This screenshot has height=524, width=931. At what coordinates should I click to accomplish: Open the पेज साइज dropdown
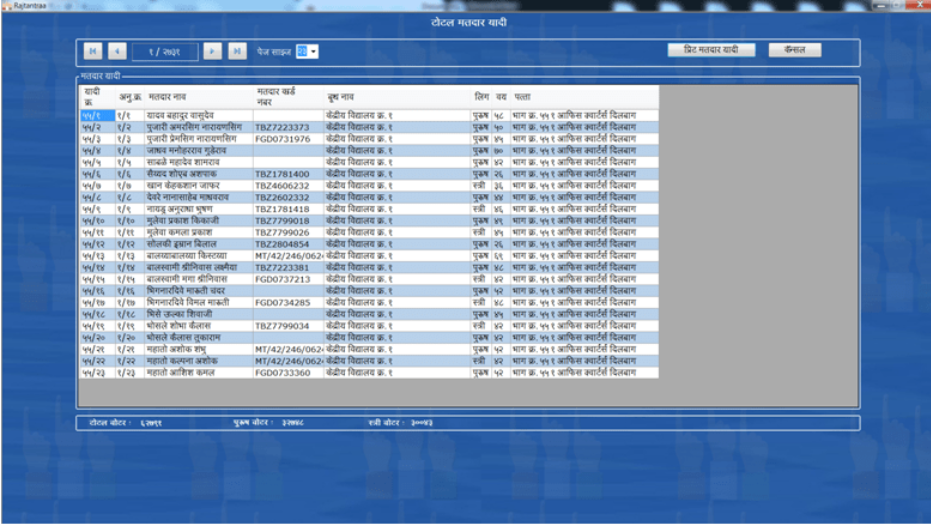tap(313, 51)
